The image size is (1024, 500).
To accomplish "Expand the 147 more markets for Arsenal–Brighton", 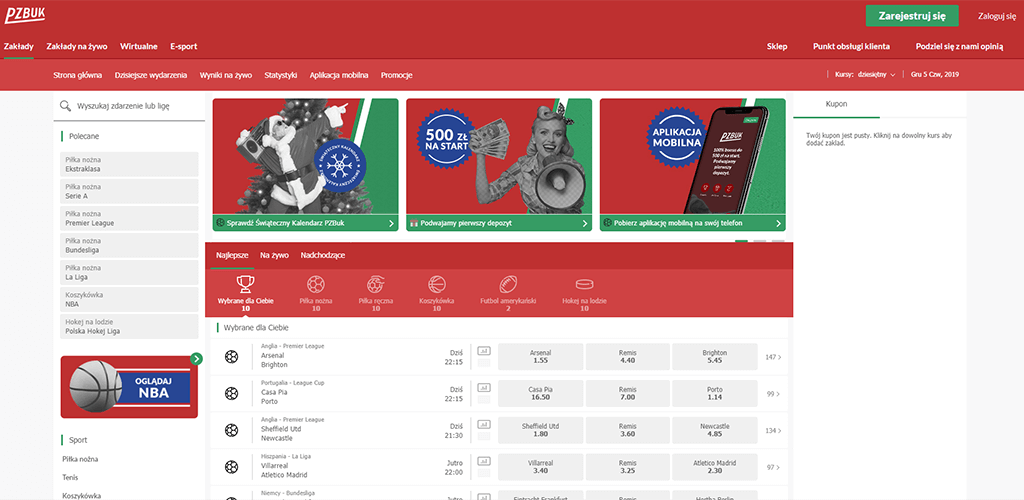I will click(772, 357).
